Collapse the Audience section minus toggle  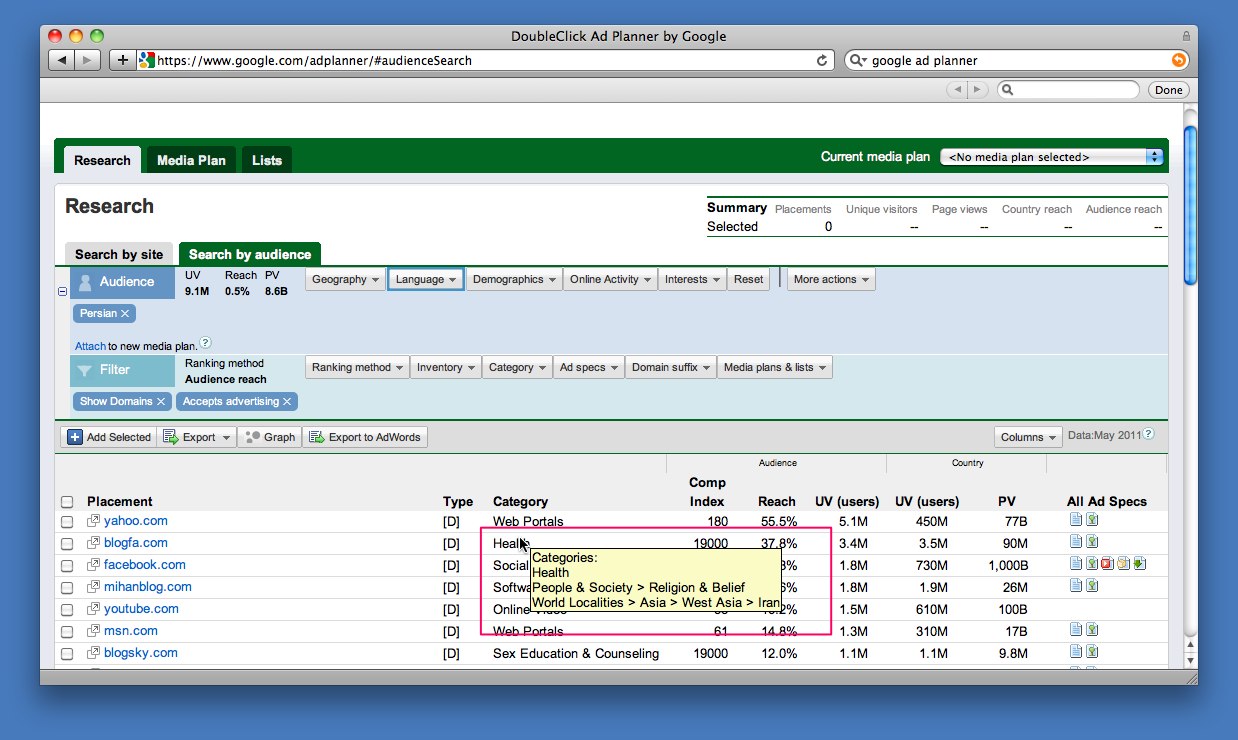(62, 292)
